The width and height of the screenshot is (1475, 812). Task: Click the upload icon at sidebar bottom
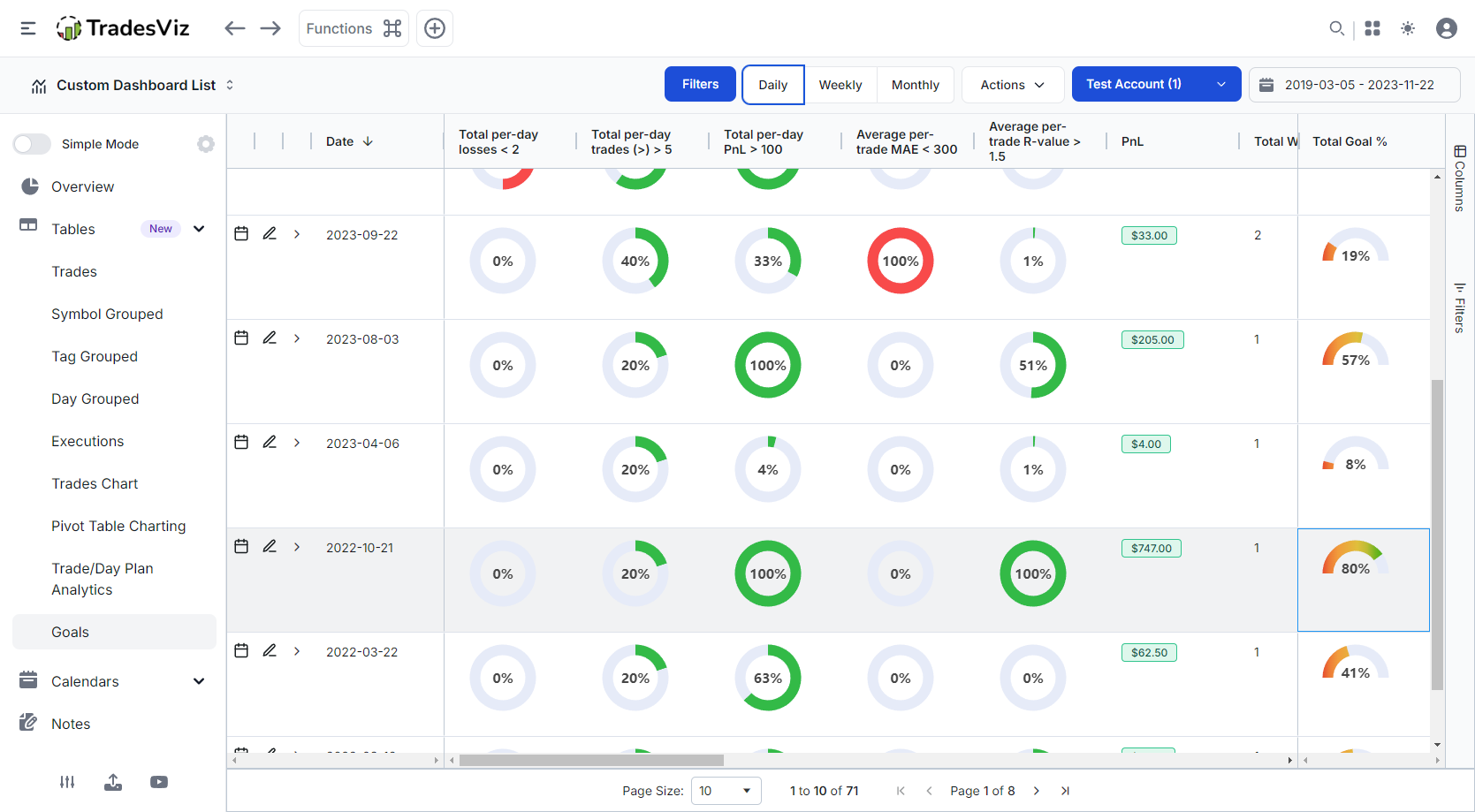[x=113, y=782]
